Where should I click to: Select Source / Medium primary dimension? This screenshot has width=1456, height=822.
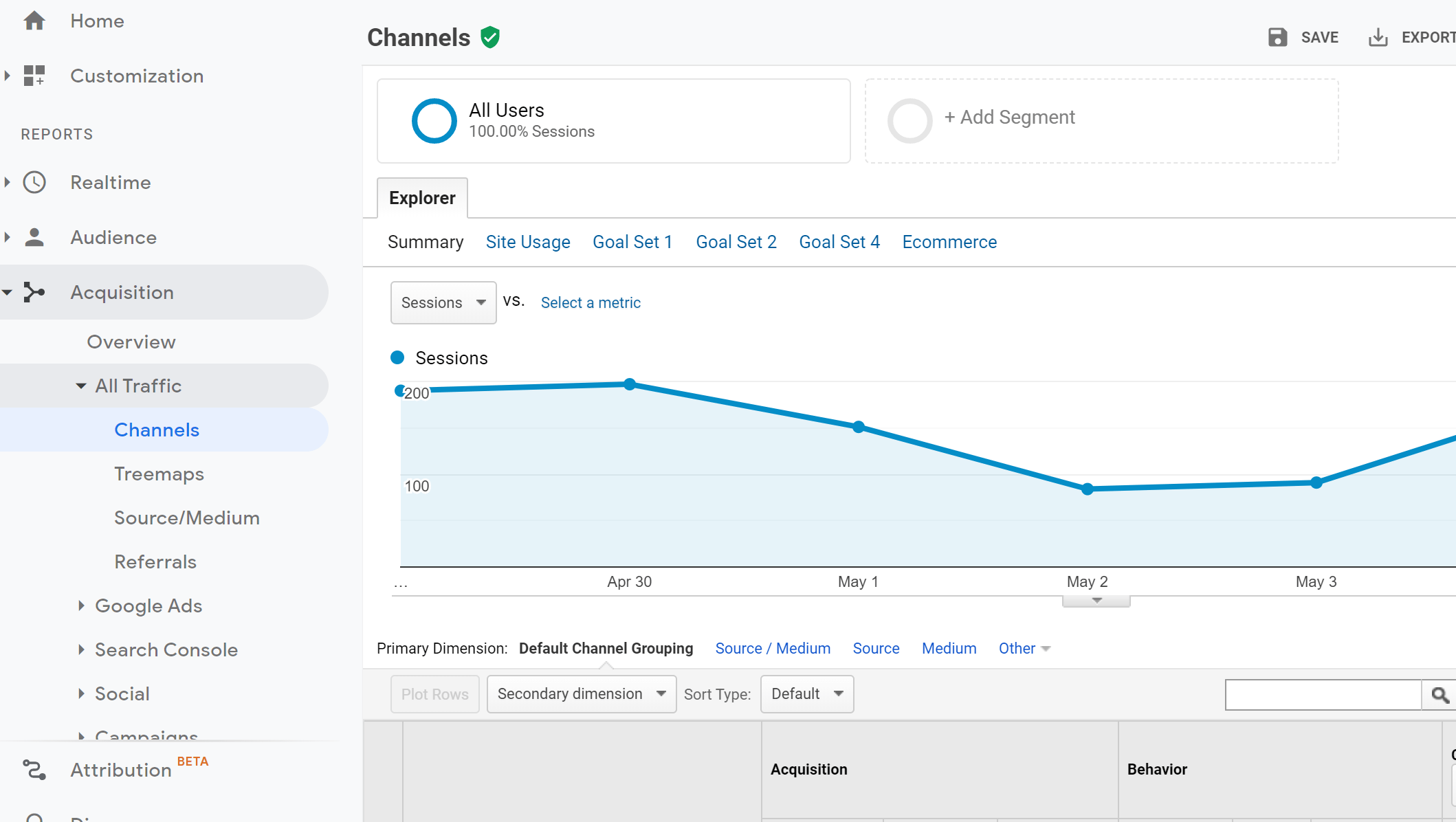(772, 648)
